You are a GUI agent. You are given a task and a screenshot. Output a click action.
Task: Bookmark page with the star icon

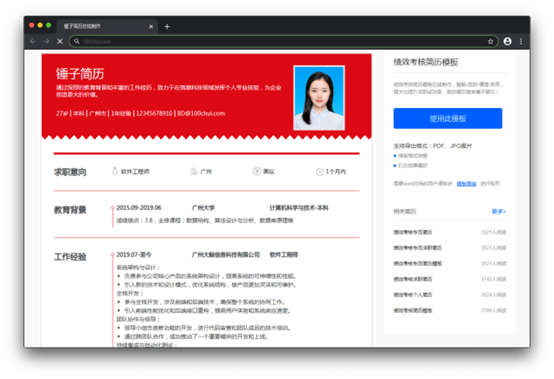[490, 41]
